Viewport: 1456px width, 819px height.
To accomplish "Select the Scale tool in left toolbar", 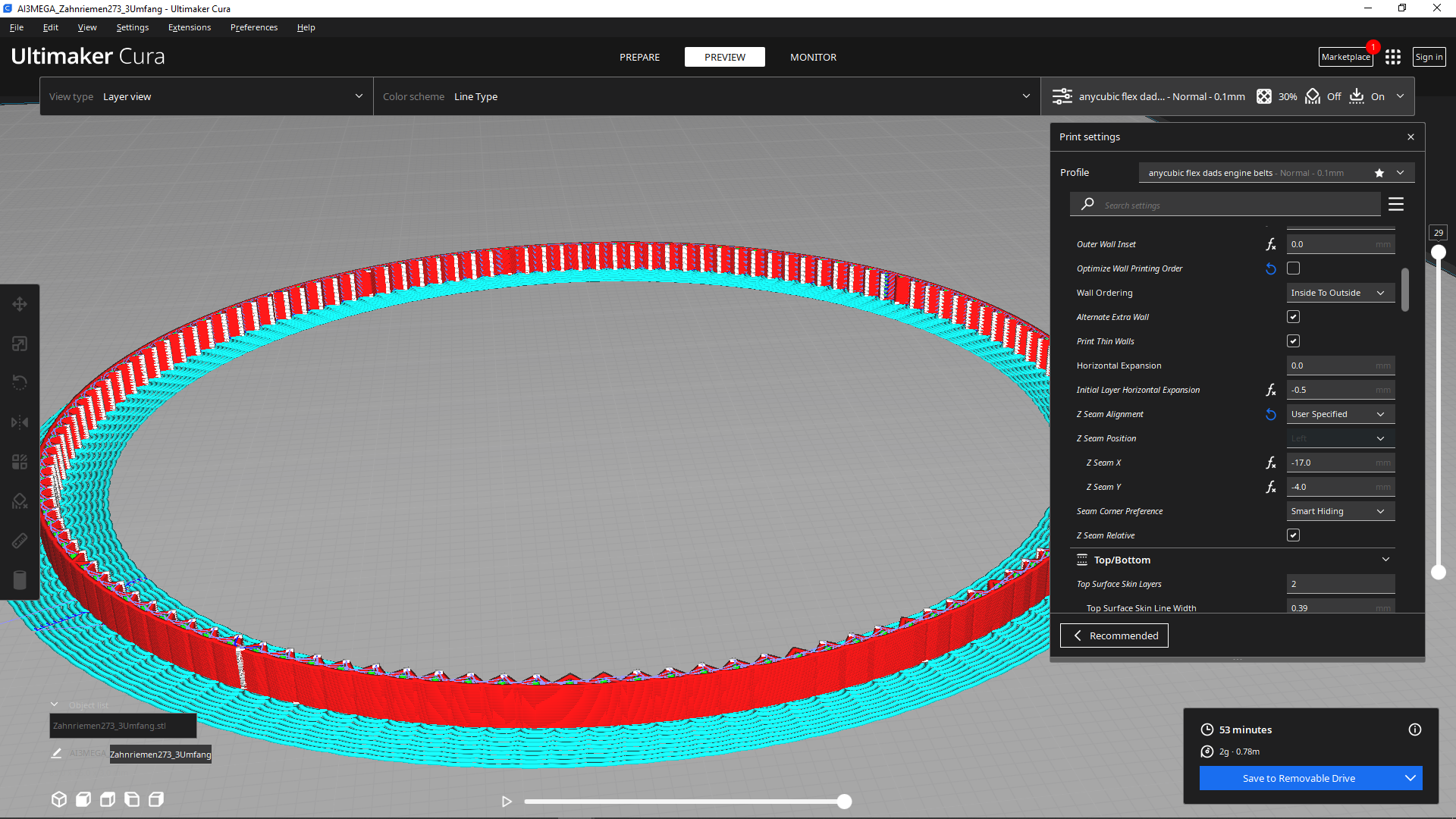I will tap(20, 344).
